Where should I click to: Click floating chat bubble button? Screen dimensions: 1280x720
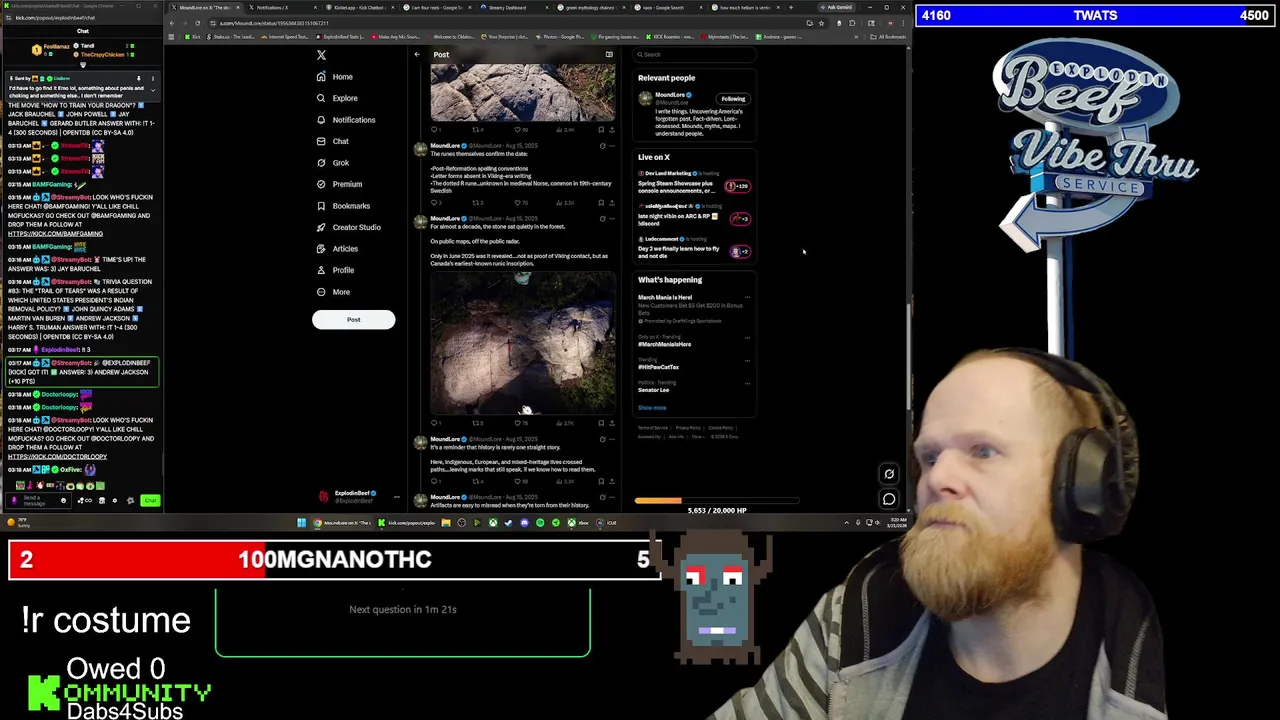coord(889,498)
